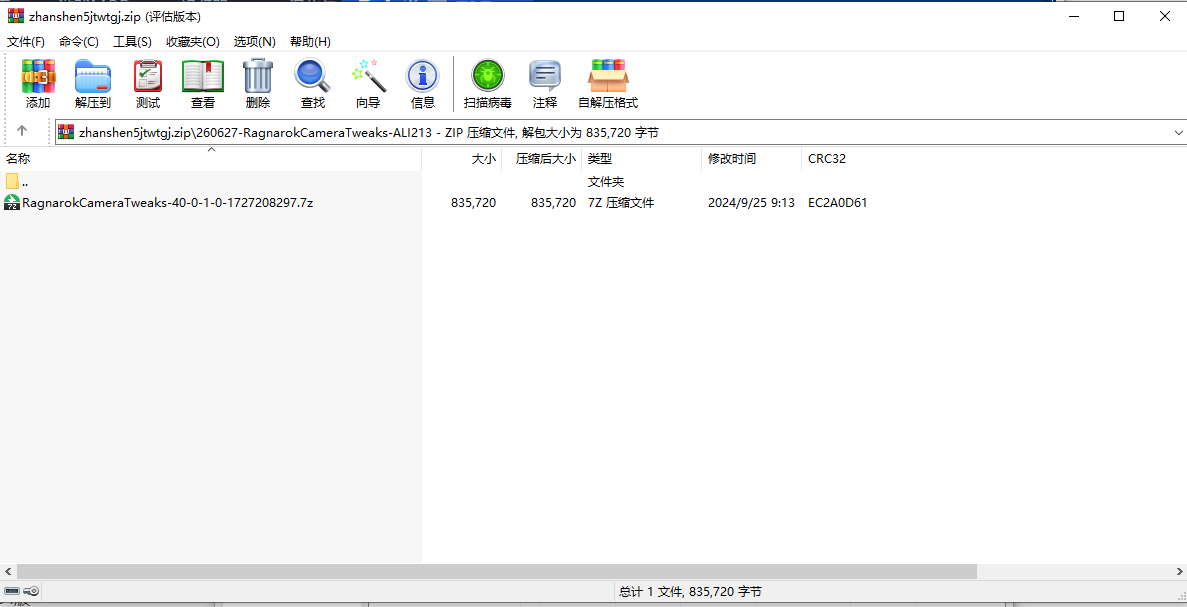Go up one folder level arrow

pyautogui.click(x=22, y=131)
